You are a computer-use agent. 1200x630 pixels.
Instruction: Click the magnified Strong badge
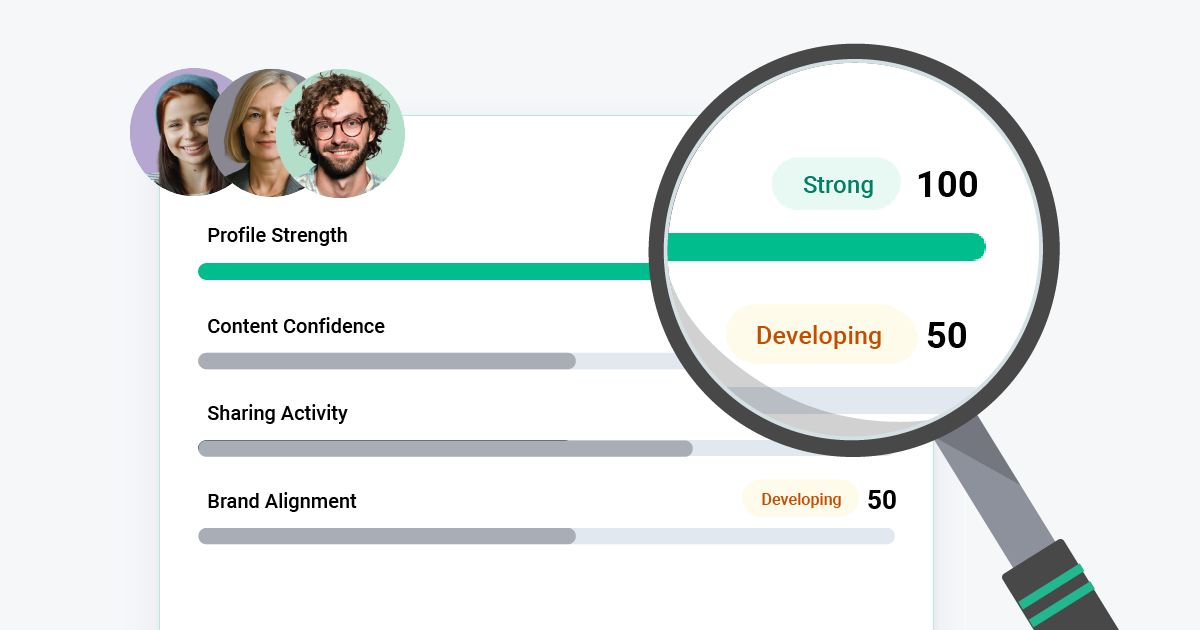837,185
